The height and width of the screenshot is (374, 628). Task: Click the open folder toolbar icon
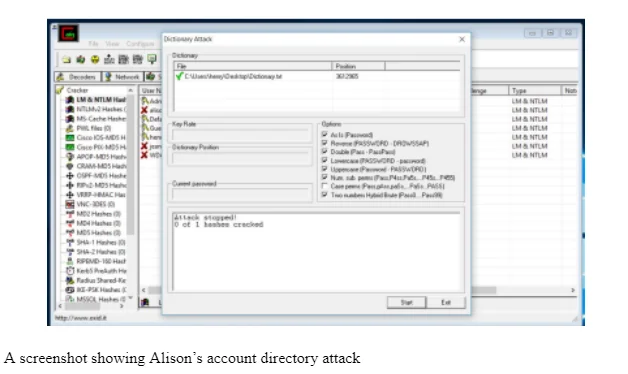(x=66, y=60)
